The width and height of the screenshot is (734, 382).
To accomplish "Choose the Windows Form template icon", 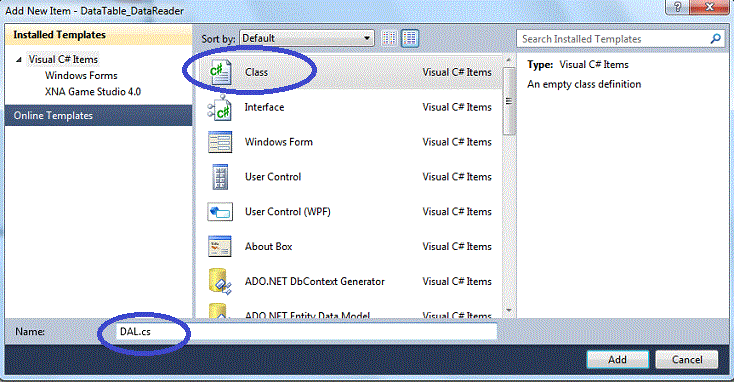I will tap(220, 142).
